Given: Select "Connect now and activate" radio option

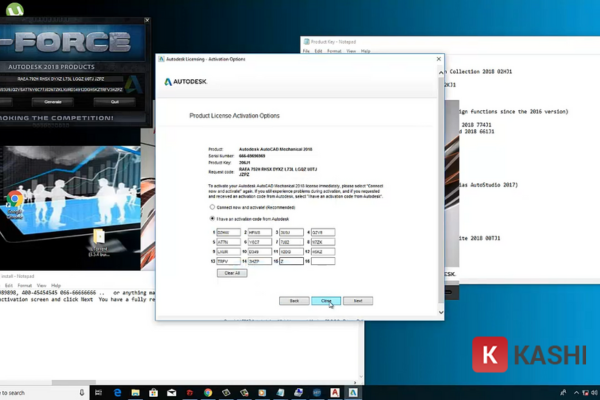Looking at the screenshot, I should (x=211, y=207).
